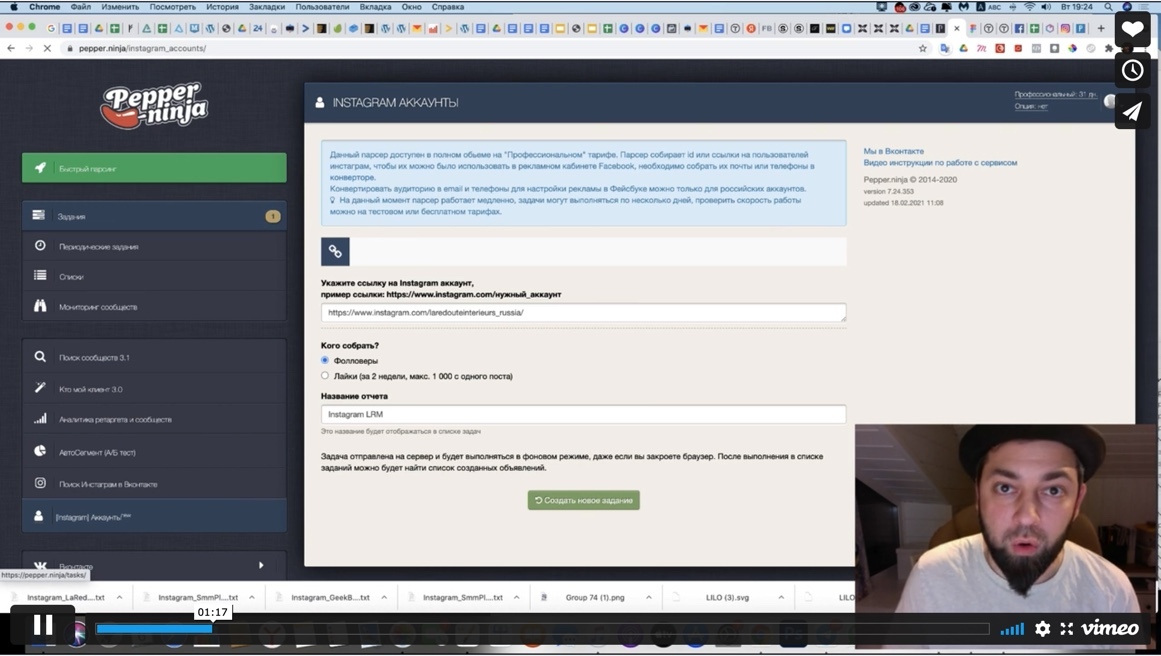
Task: Click the Опция: нет link
Action: [1031, 107]
